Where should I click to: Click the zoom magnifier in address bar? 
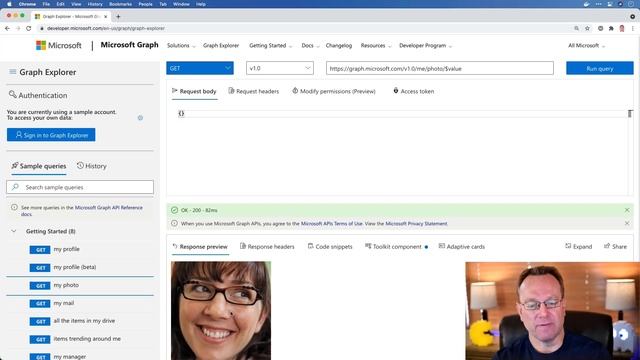coord(576,28)
